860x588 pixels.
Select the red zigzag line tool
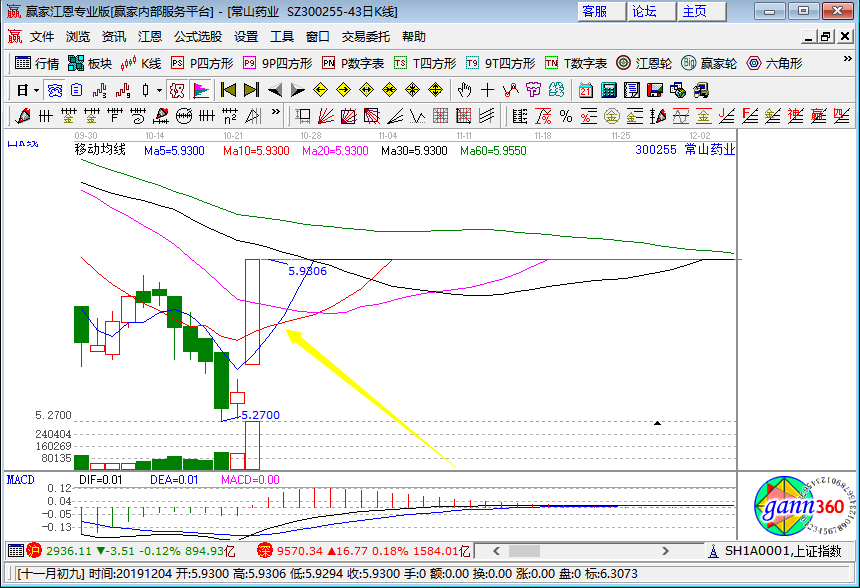511,90
